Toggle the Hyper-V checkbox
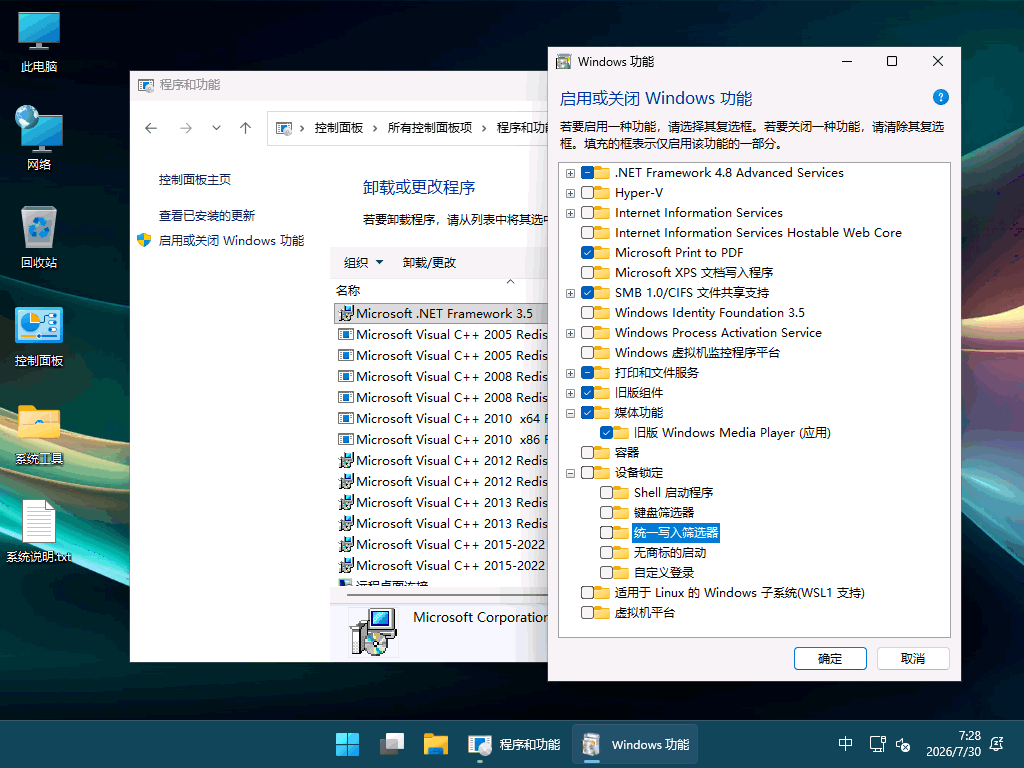Viewport: 1024px width, 768px height. point(587,193)
